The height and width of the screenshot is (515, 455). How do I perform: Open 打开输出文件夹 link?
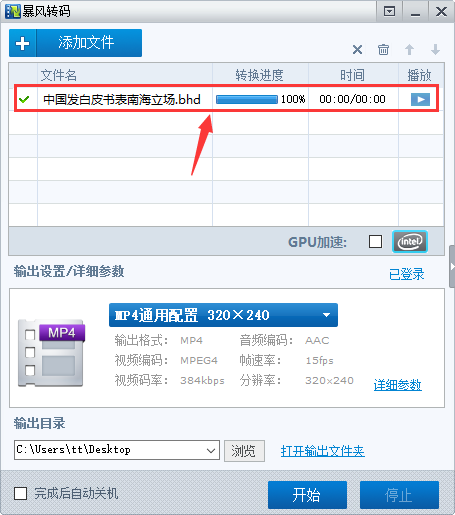pyautogui.click(x=323, y=451)
